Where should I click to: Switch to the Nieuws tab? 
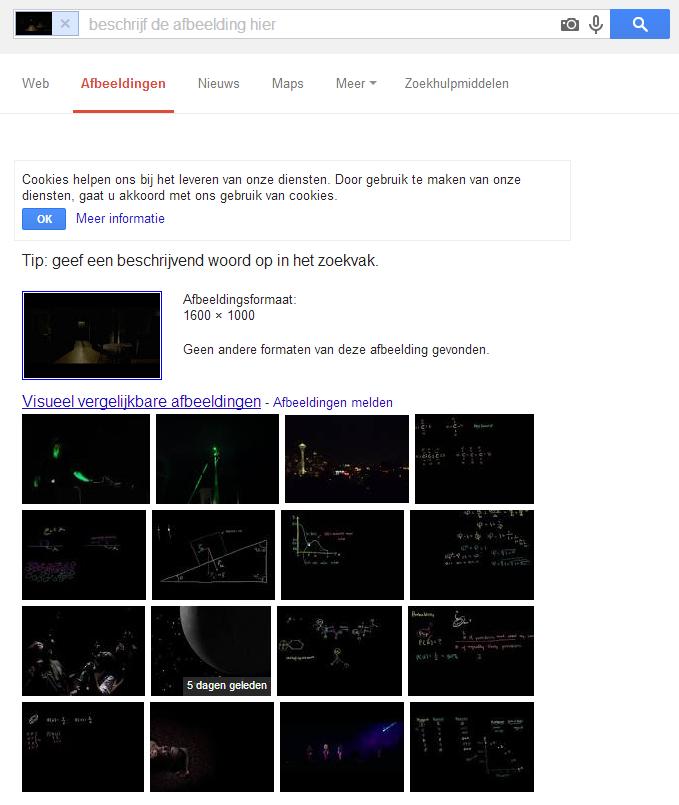pos(218,84)
